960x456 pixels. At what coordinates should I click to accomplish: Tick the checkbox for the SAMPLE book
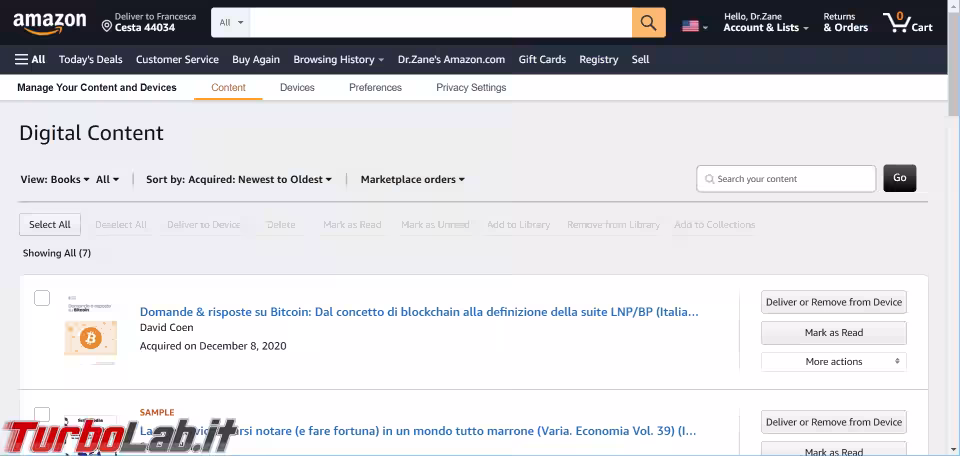tap(42, 414)
